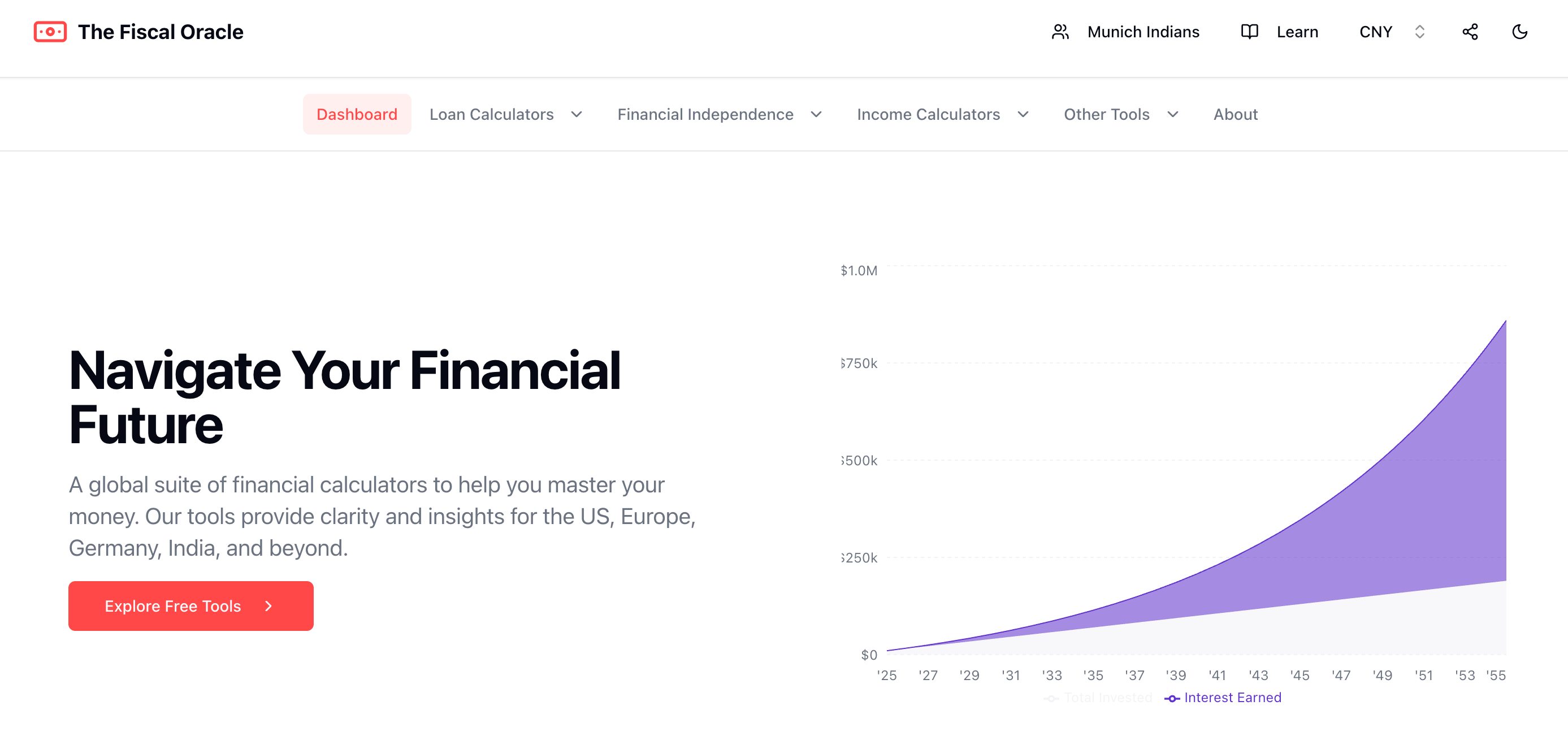Expand the Loan Calculators menu
The width and height of the screenshot is (1568, 753).
[505, 114]
